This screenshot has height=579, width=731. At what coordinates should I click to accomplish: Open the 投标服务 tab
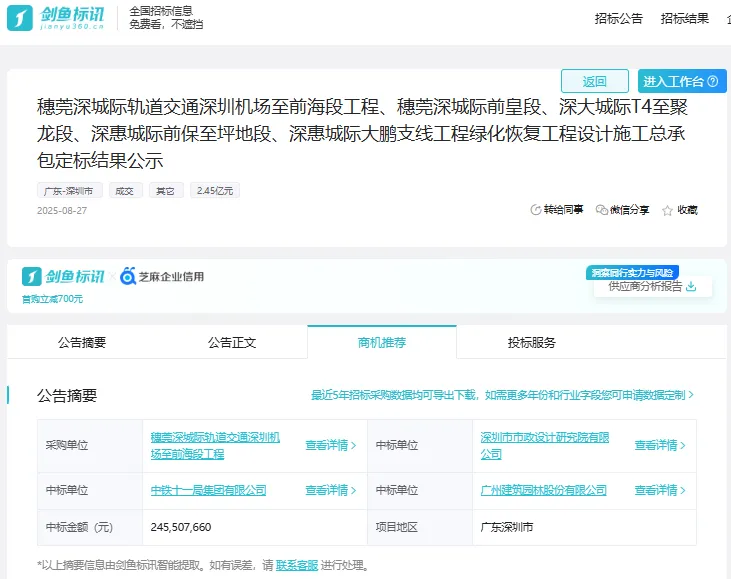tap(532, 342)
